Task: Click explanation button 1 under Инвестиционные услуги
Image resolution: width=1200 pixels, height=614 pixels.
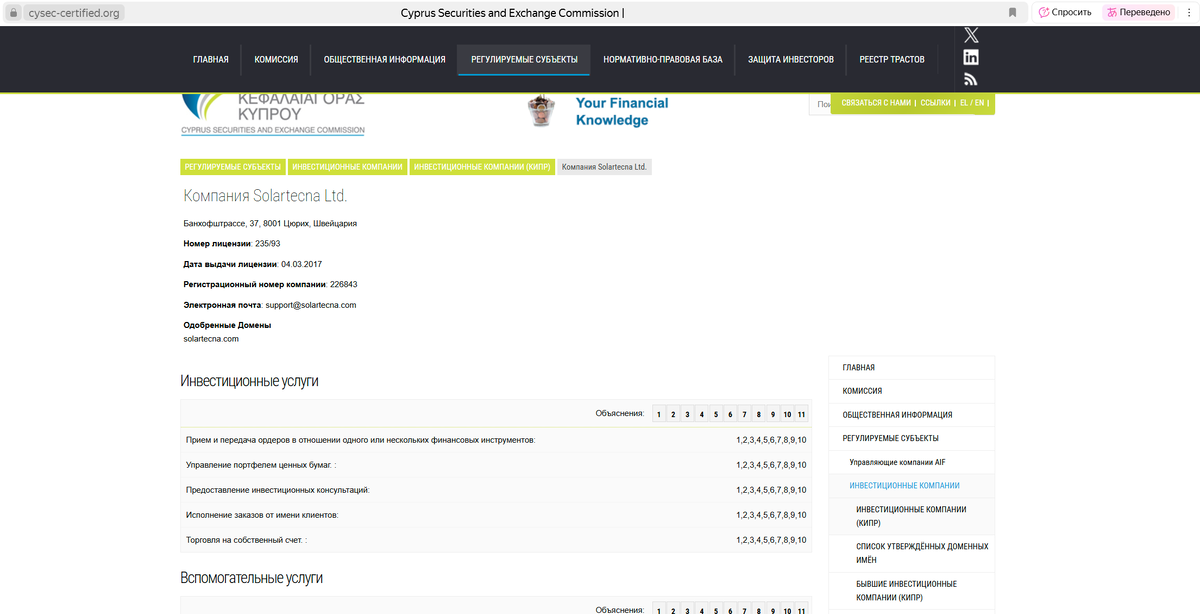Action: 659,414
